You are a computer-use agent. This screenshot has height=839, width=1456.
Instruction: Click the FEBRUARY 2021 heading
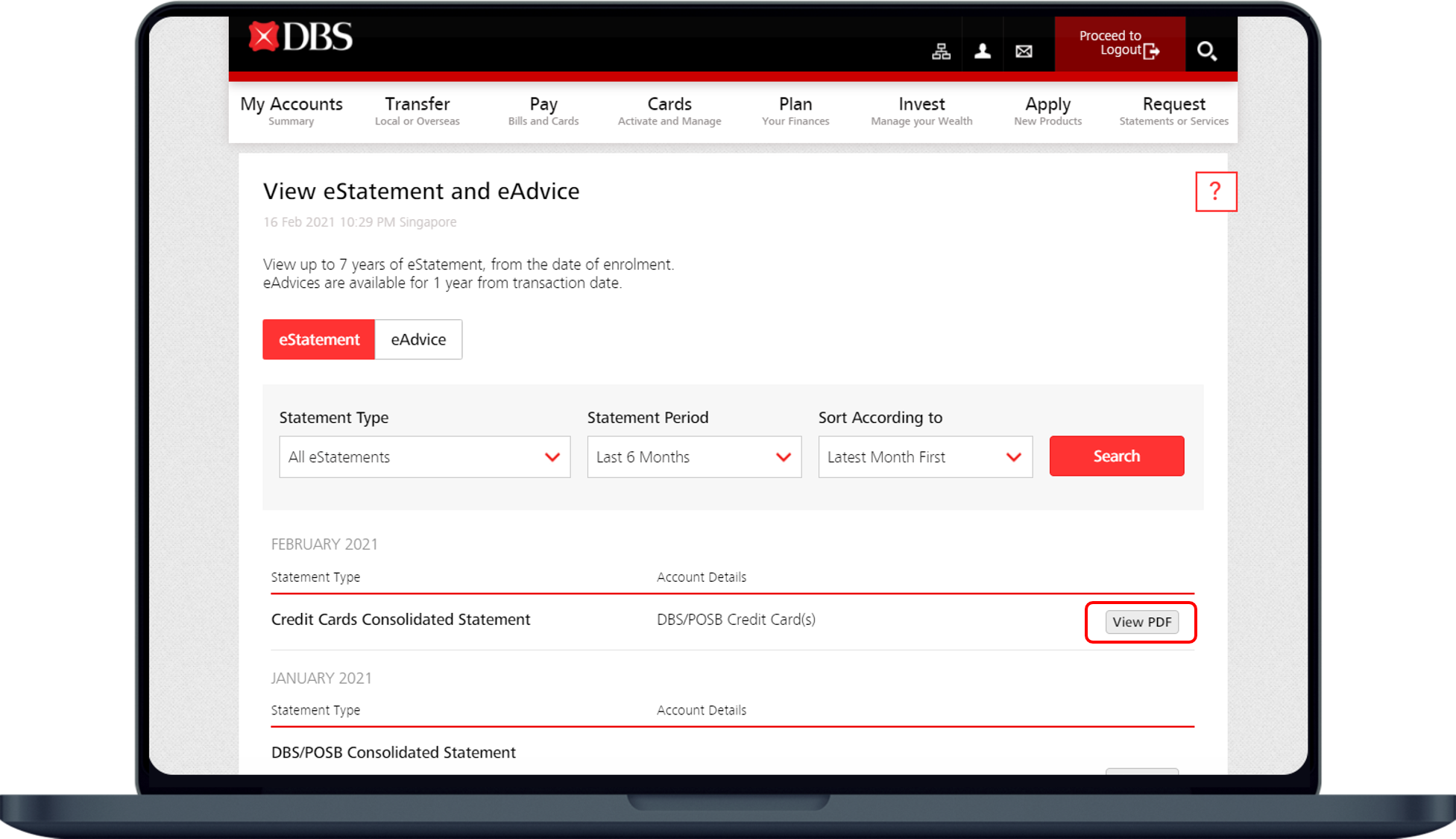coord(324,544)
